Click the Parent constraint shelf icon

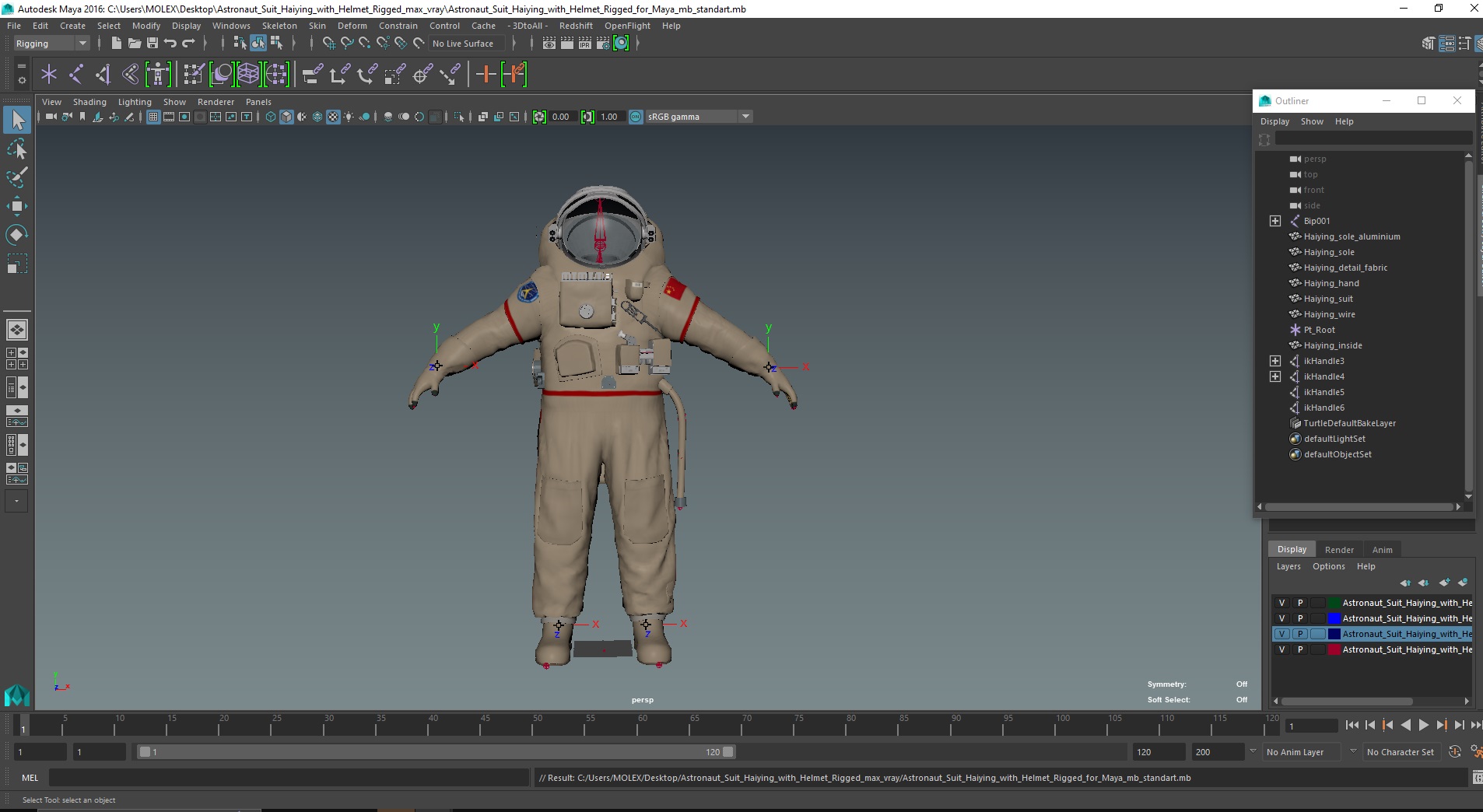click(313, 75)
